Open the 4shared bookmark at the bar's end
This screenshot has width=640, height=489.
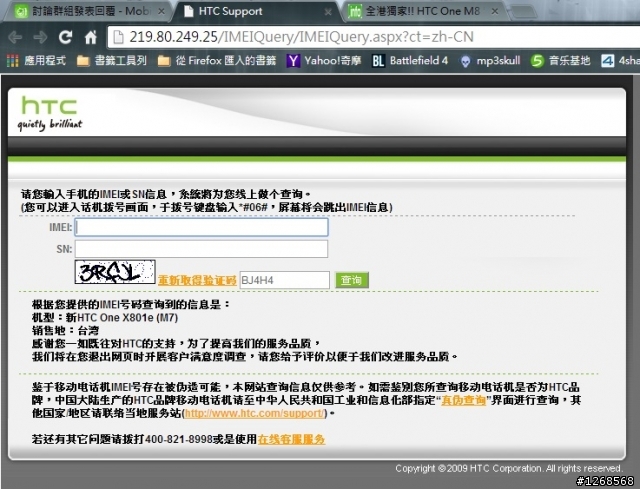pyautogui.click(x=620, y=61)
